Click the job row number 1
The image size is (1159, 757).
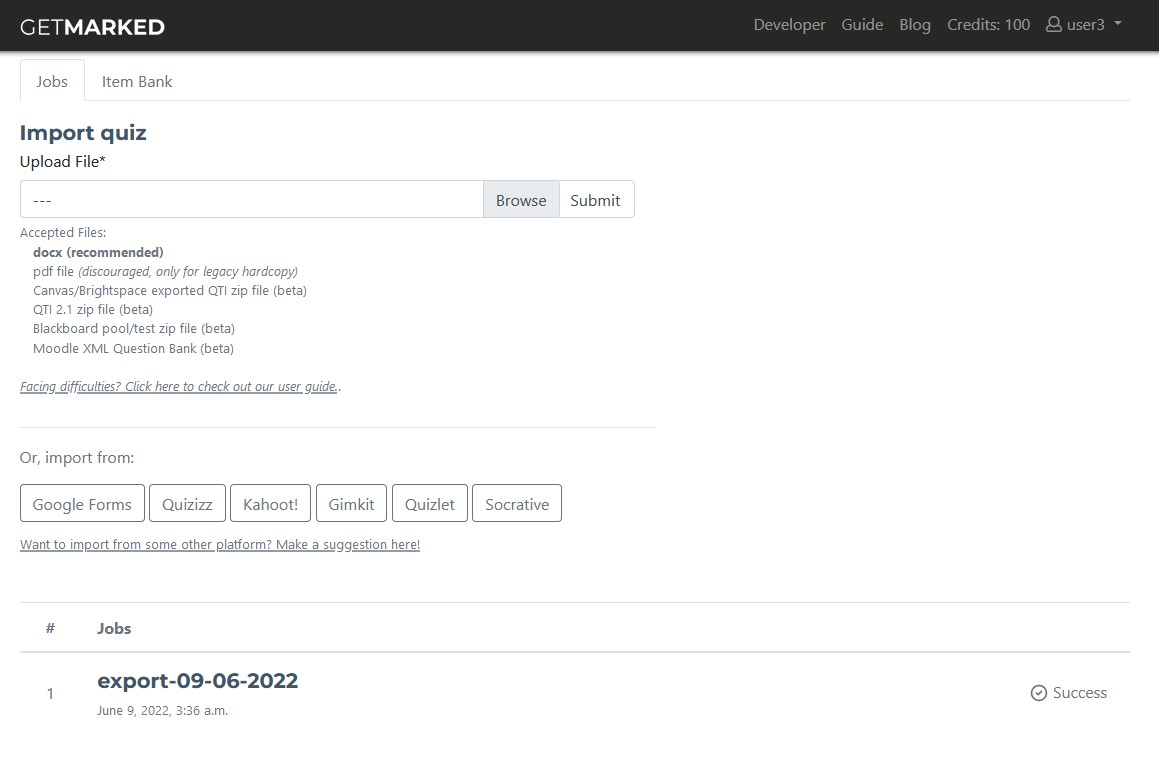(x=50, y=693)
